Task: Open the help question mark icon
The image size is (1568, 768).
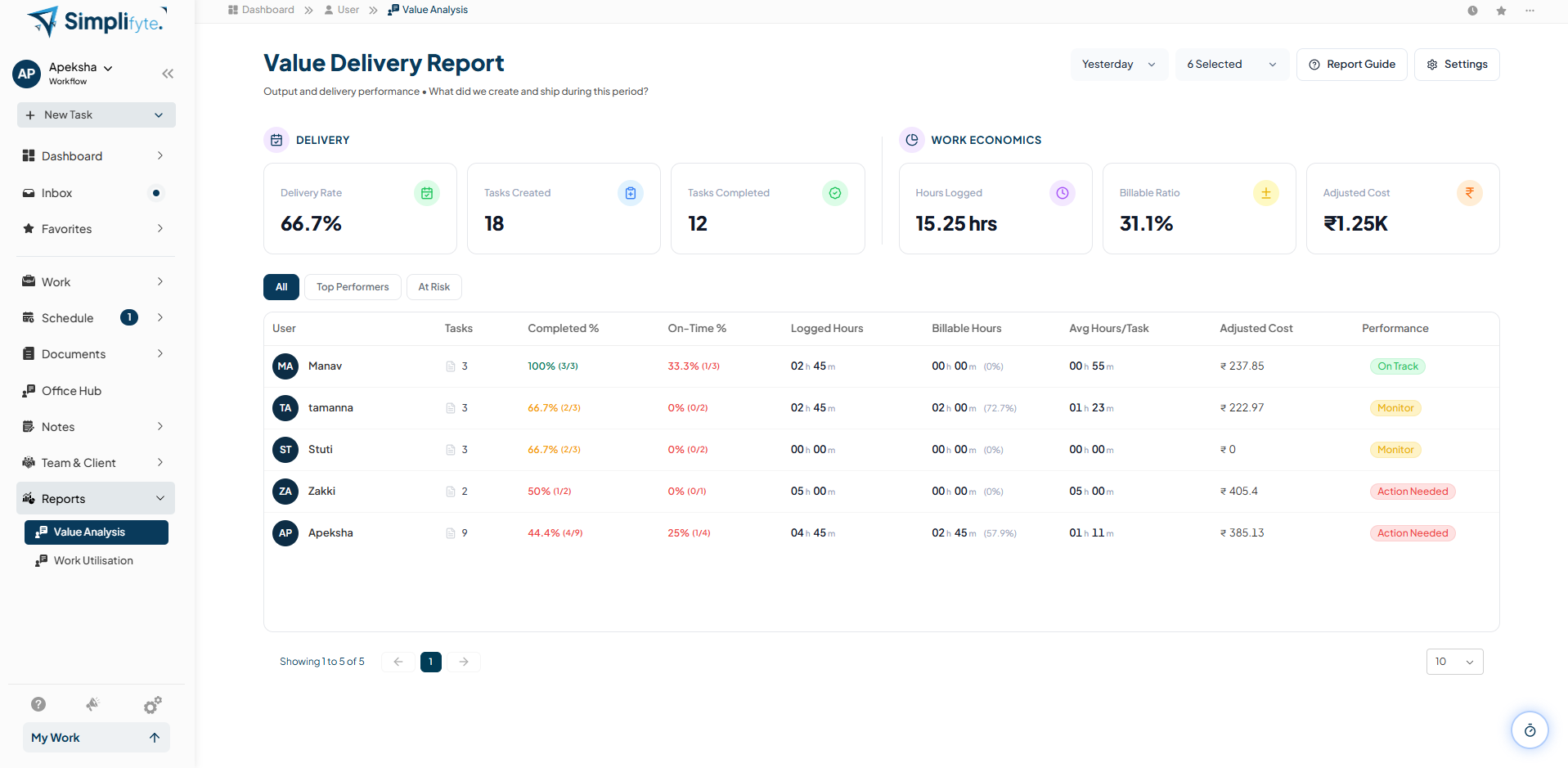Action: 38,704
